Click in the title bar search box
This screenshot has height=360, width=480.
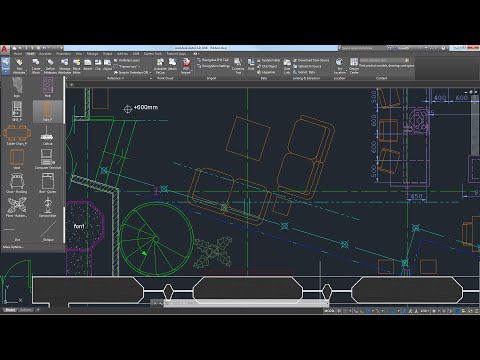pyautogui.click(x=363, y=48)
